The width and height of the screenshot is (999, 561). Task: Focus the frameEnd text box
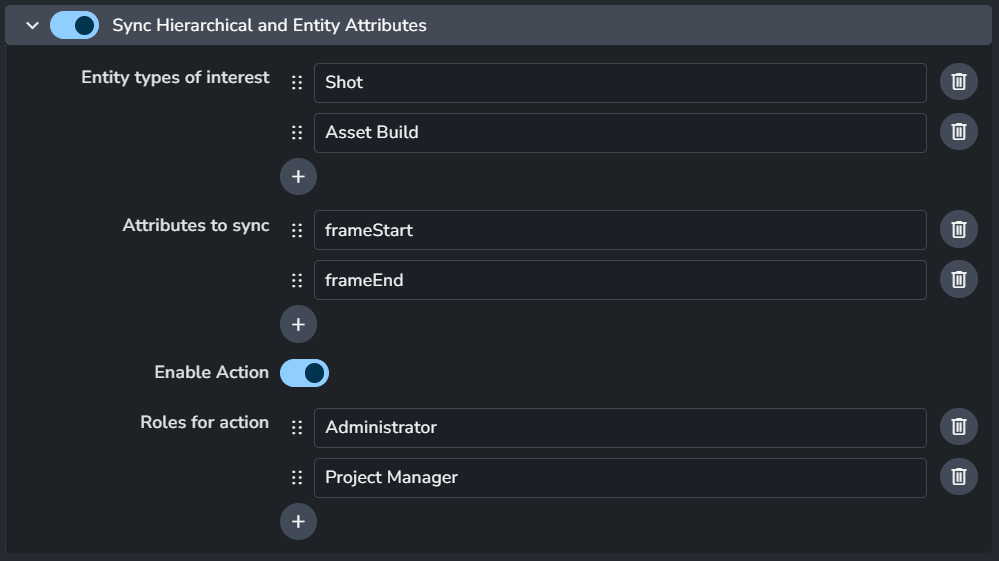point(620,280)
